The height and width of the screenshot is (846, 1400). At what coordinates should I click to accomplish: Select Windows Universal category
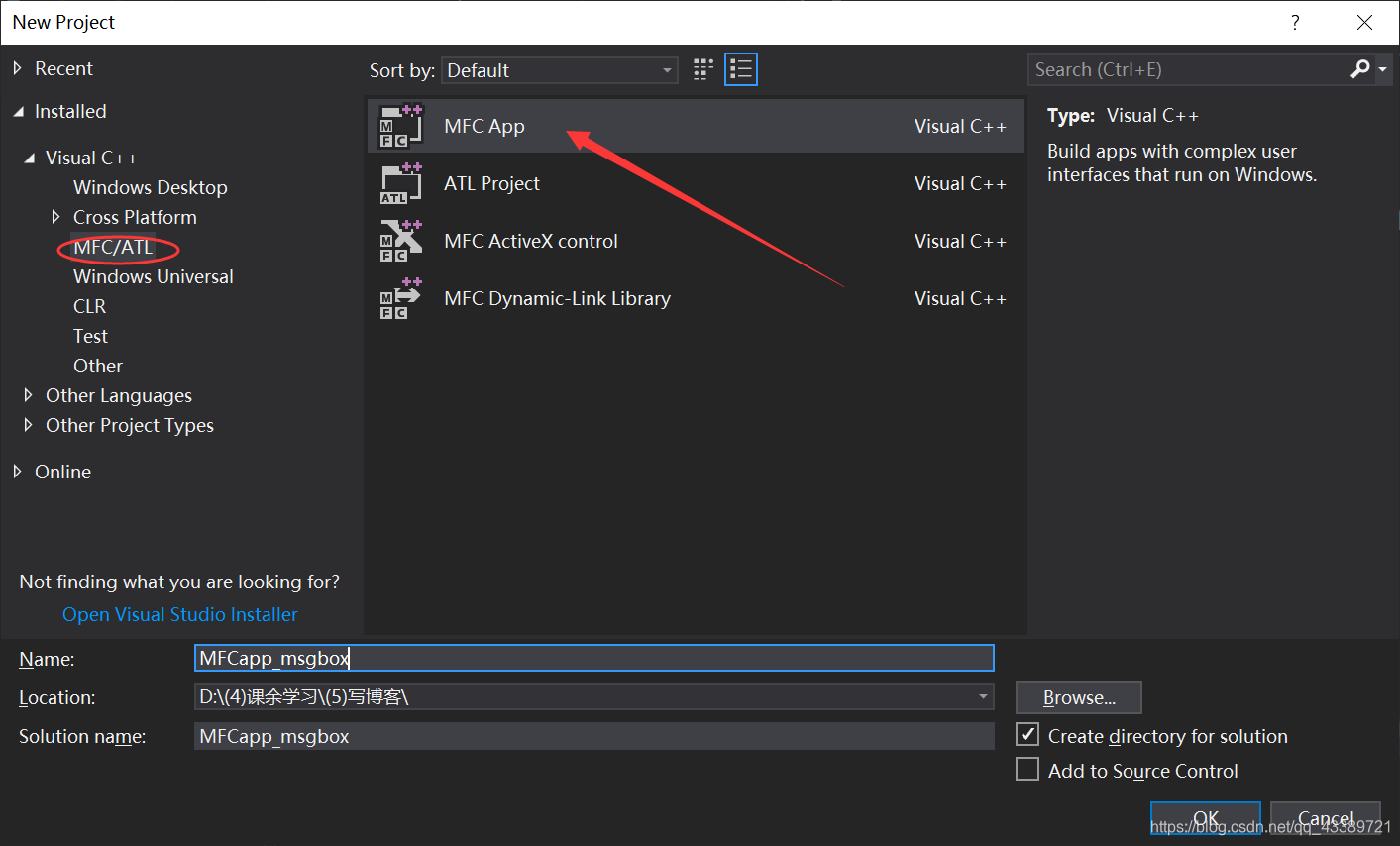pos(154,276)
